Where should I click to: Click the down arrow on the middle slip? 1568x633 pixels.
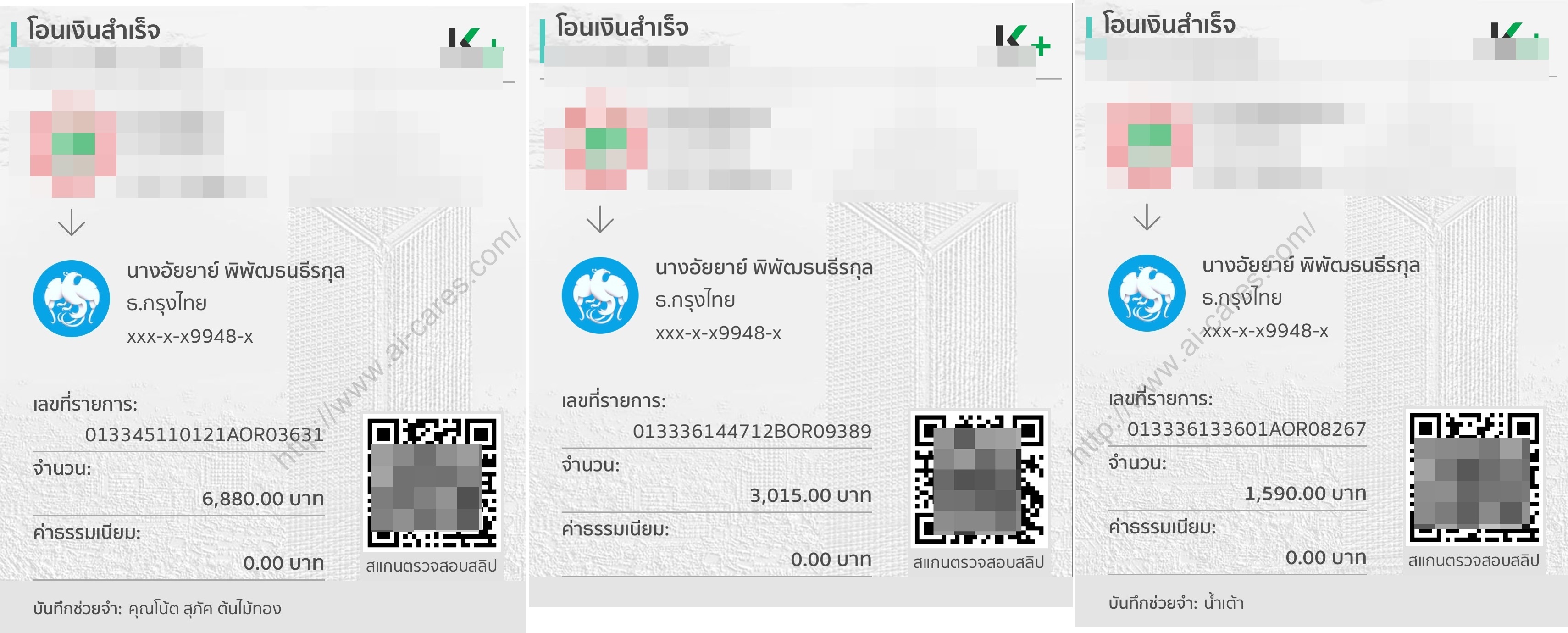tap(599, 219)
